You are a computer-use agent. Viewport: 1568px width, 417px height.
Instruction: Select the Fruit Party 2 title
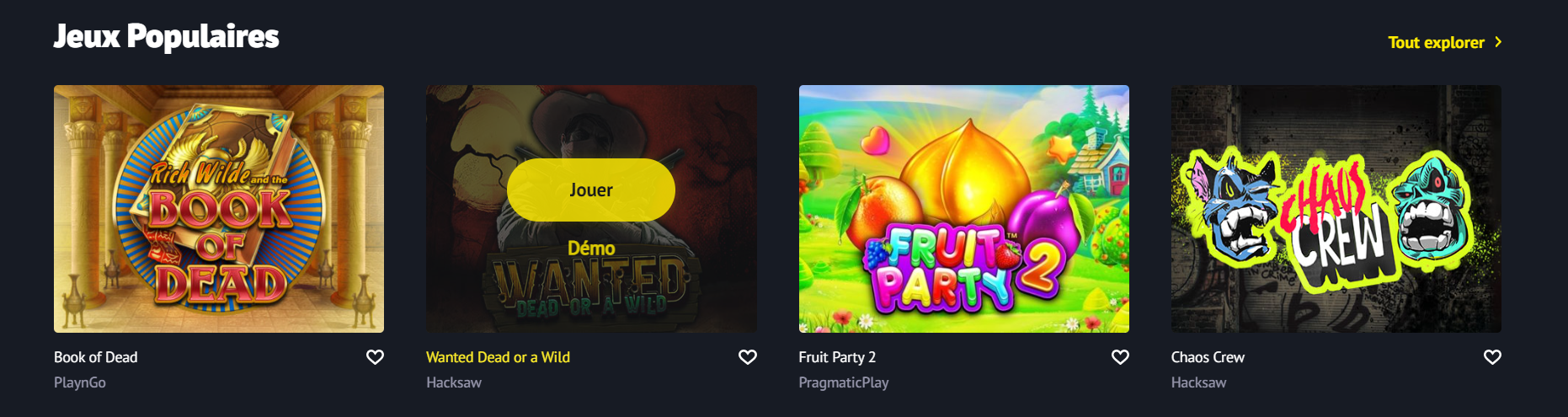(x=837, y=357)
